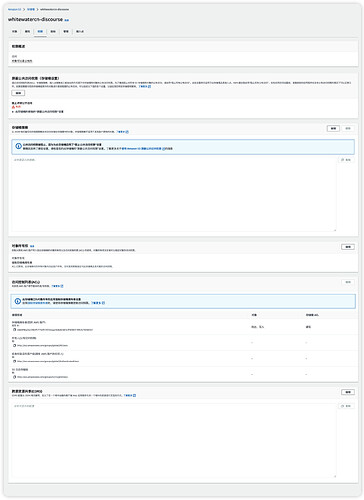Open 了解更多 link in block public access section
The height and width of the screenshot is (500, 364).
click(x=143, y=86)
